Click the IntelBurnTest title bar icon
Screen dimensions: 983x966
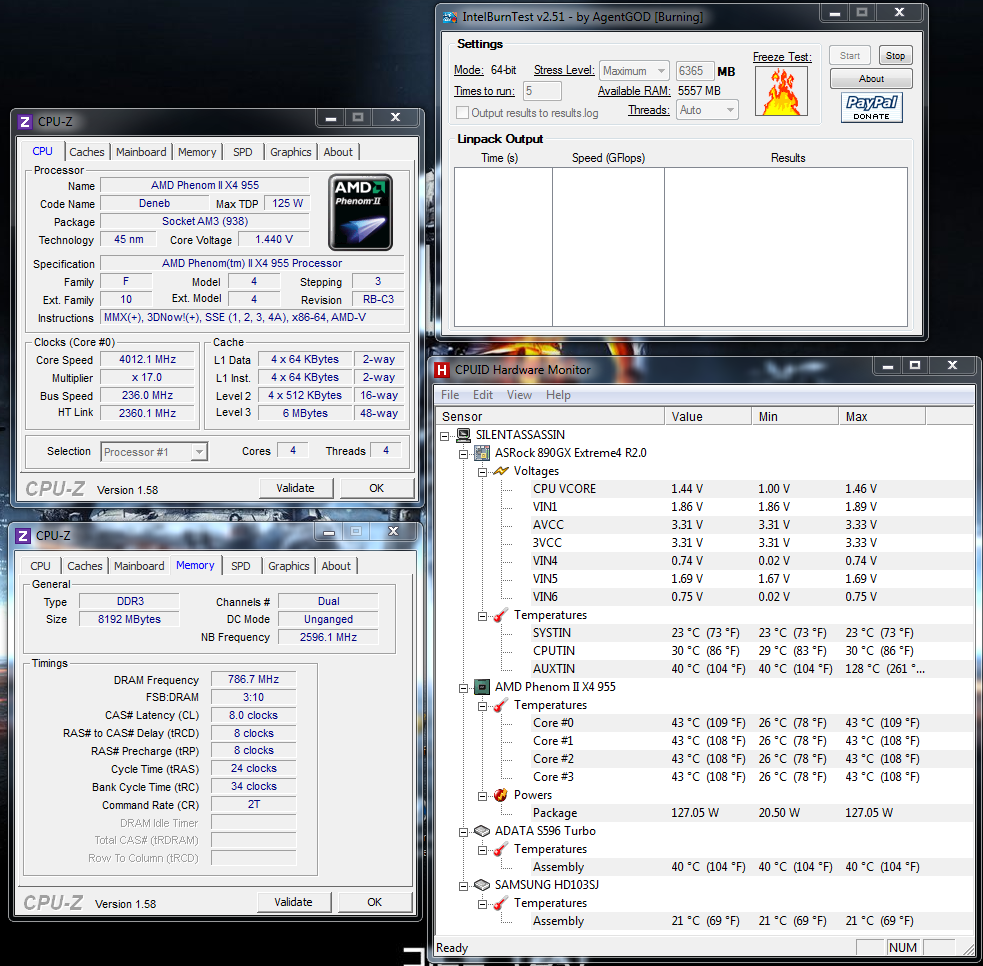[x=449, y=17]
